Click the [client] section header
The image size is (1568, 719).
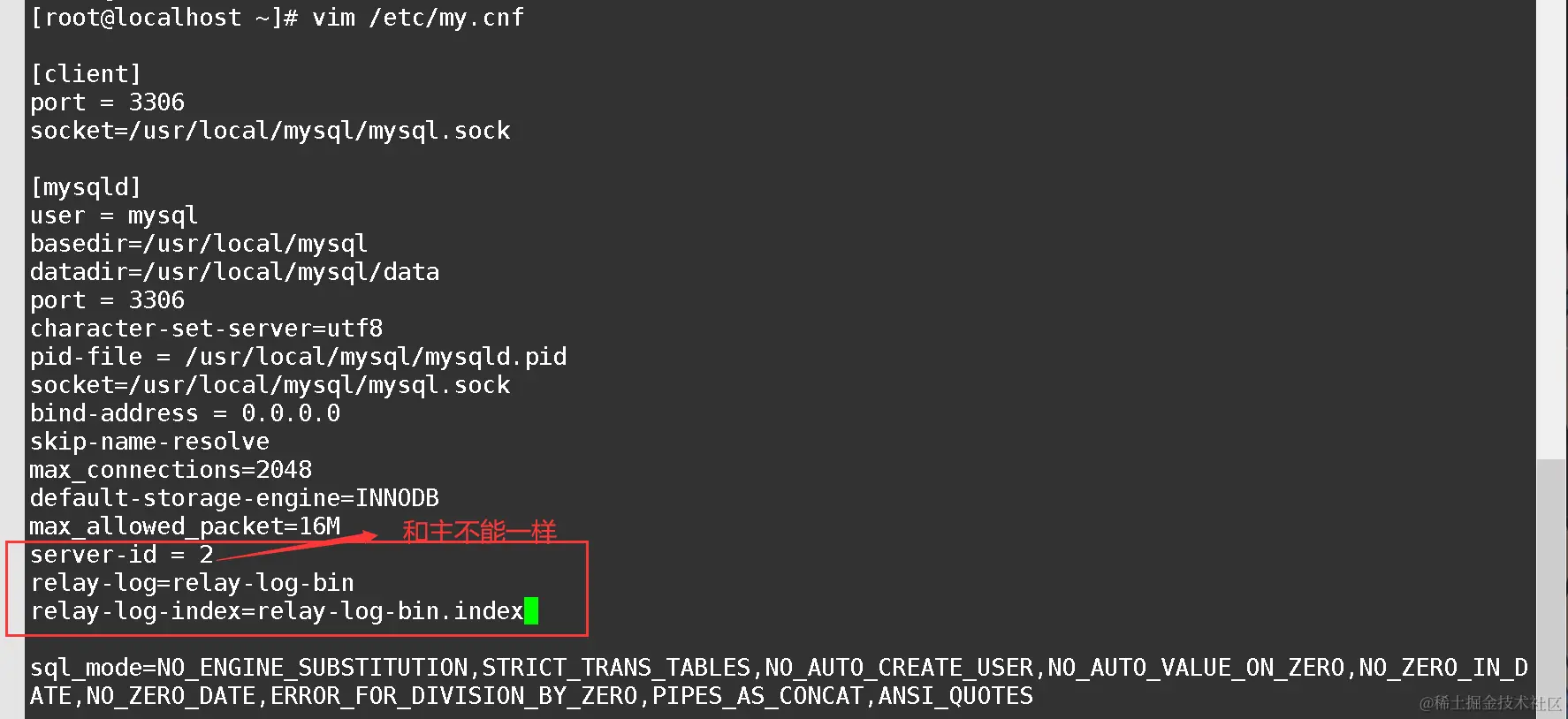coord(86,74)
